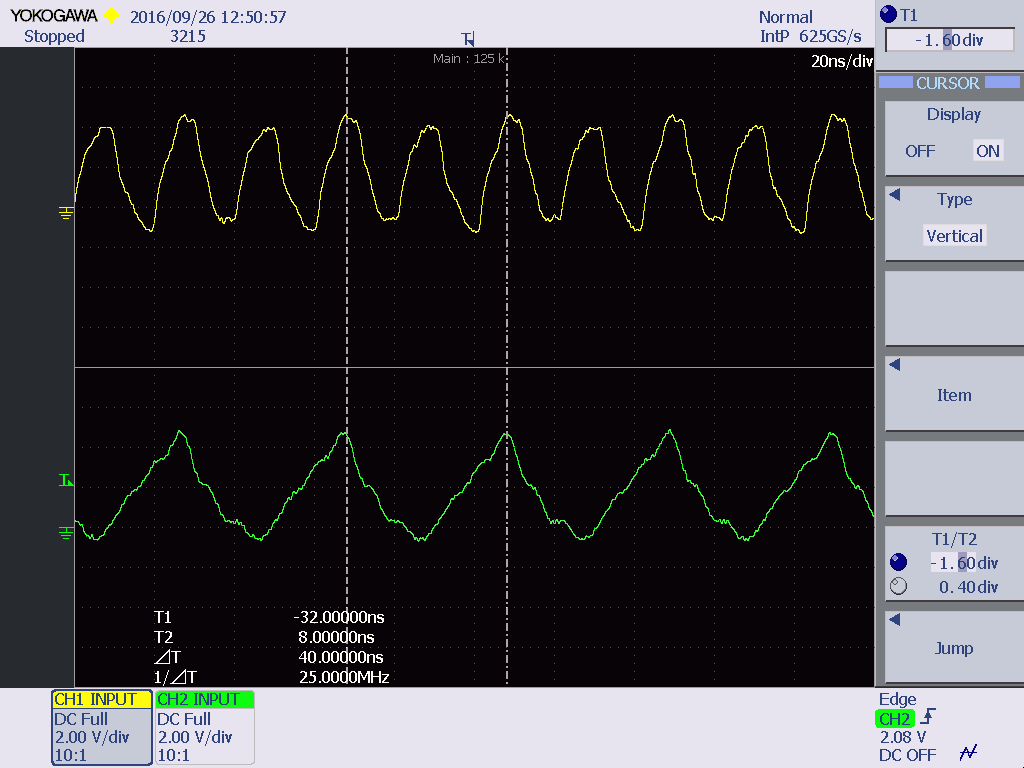This screenshot has width=1024, height=768.
Task: Select the T2 cursor radio button
Action: coord(899,586)
